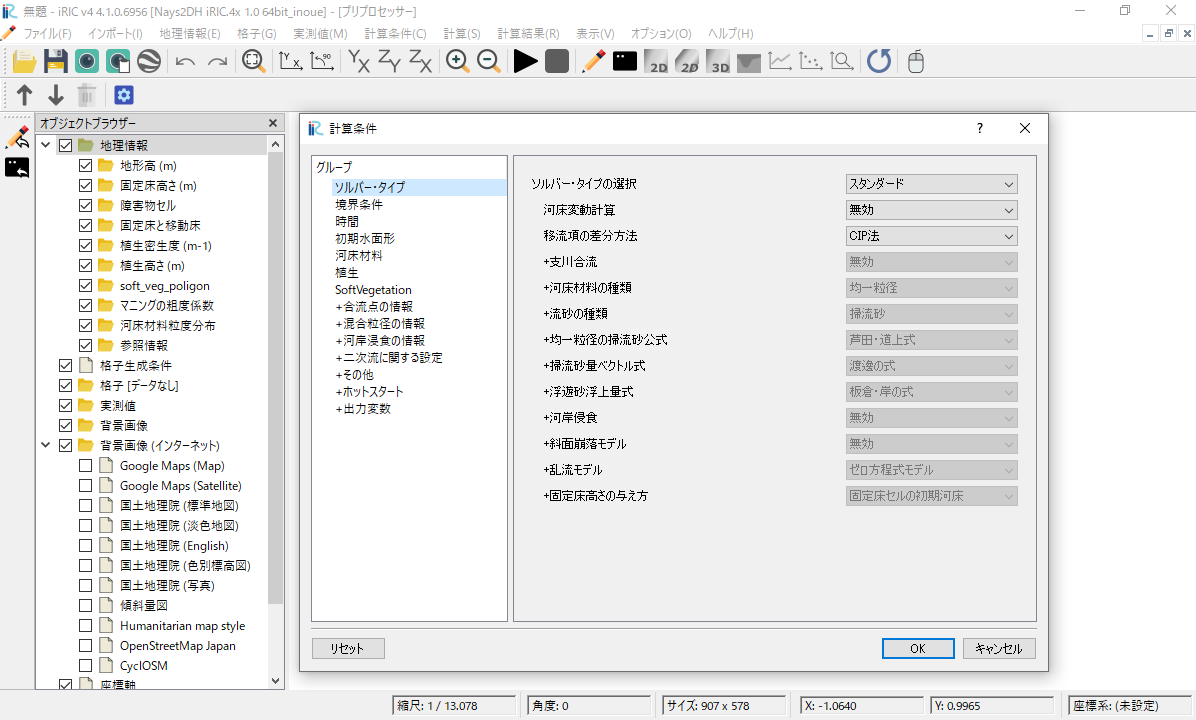Open the 移流項の差分方法 CIP法 dropdown

(x=931, y=236)
